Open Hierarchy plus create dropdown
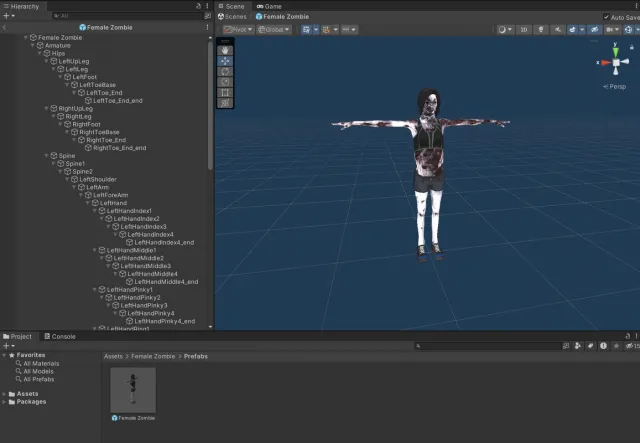Viewport: 640px width, 443px height. tap(9, 16)
